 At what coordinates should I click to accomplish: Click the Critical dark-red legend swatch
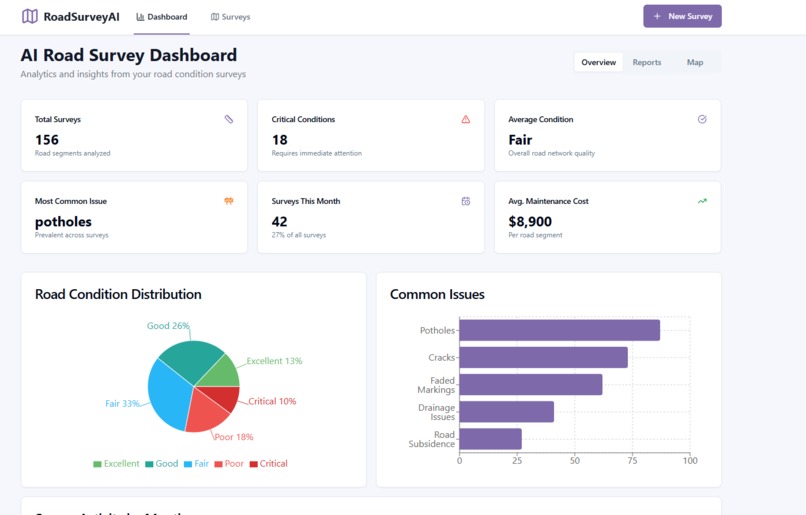coord(253,464)
